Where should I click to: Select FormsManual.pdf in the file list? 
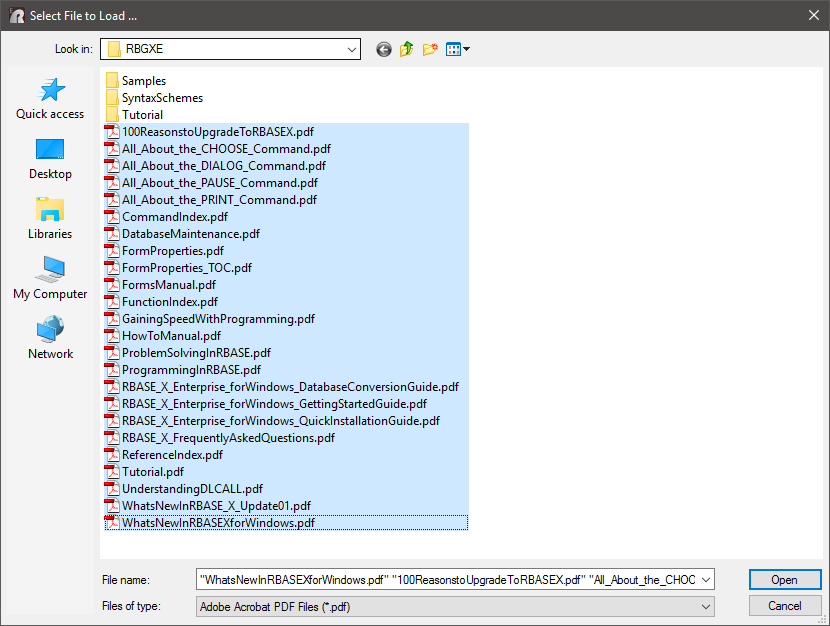click(x=168, y=285)
